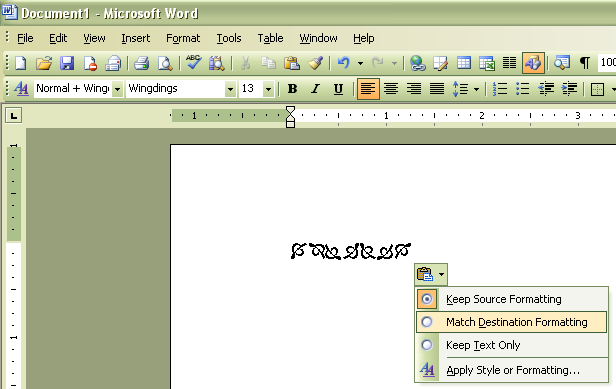Open the Help menu
This screenshot has width=616, height=389.
363,38
